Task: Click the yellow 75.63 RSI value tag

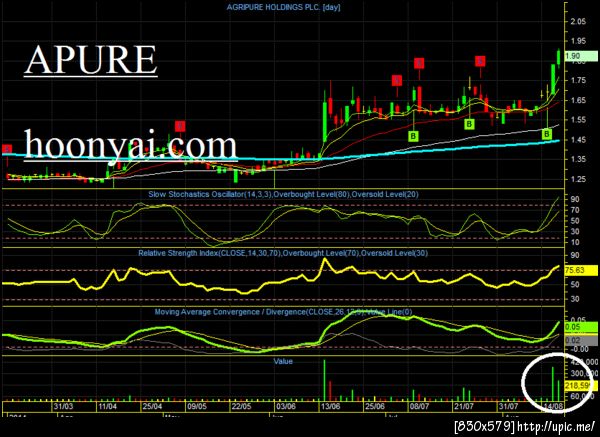Action: [581, 270]
